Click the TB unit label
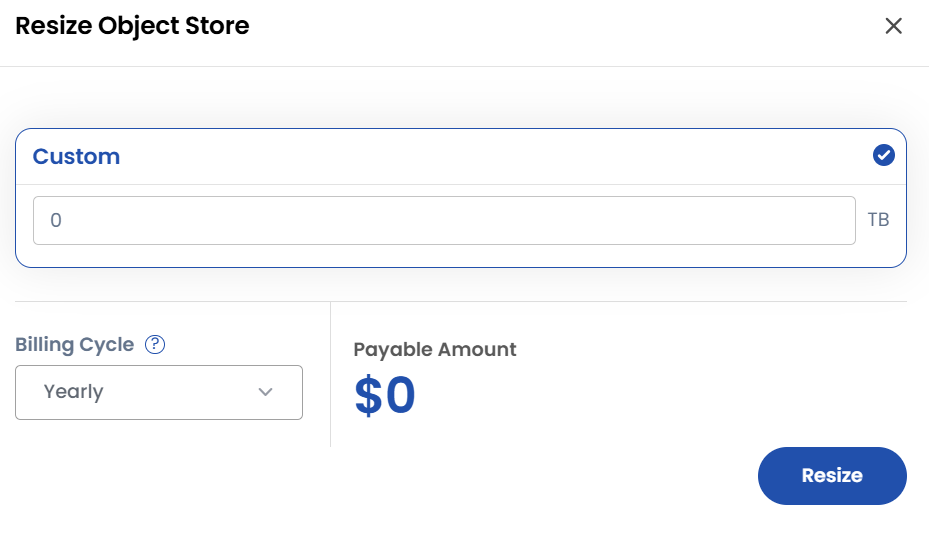929x533 pixels. coord(878,220)
